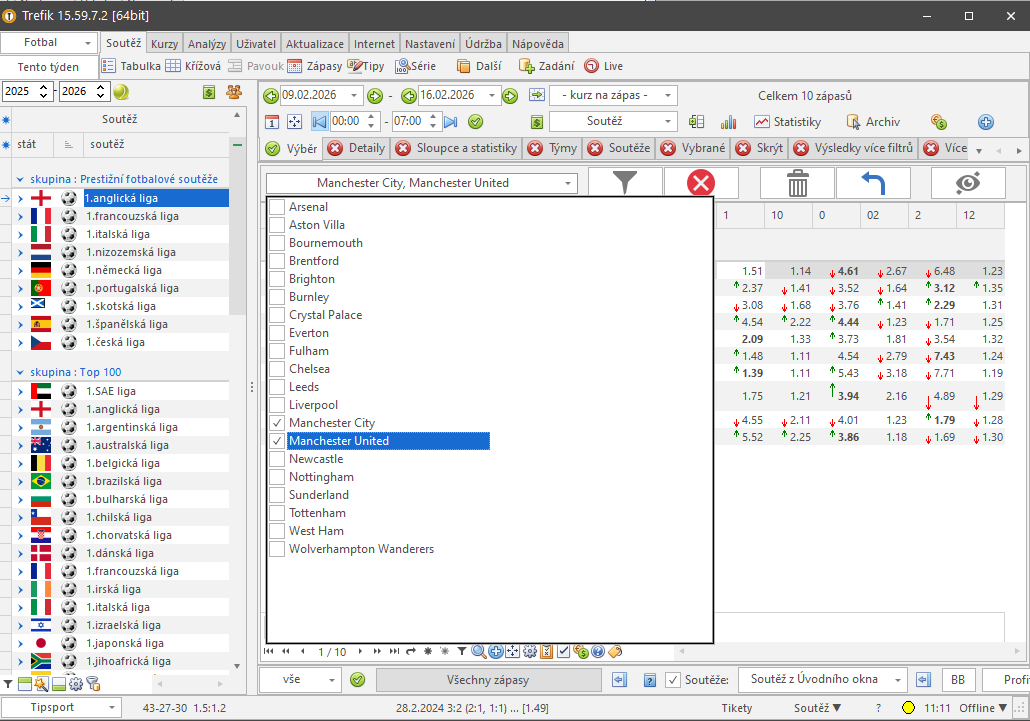Click the Všechny zápasy button
The image size is (1030, 721).
[487, 680]
